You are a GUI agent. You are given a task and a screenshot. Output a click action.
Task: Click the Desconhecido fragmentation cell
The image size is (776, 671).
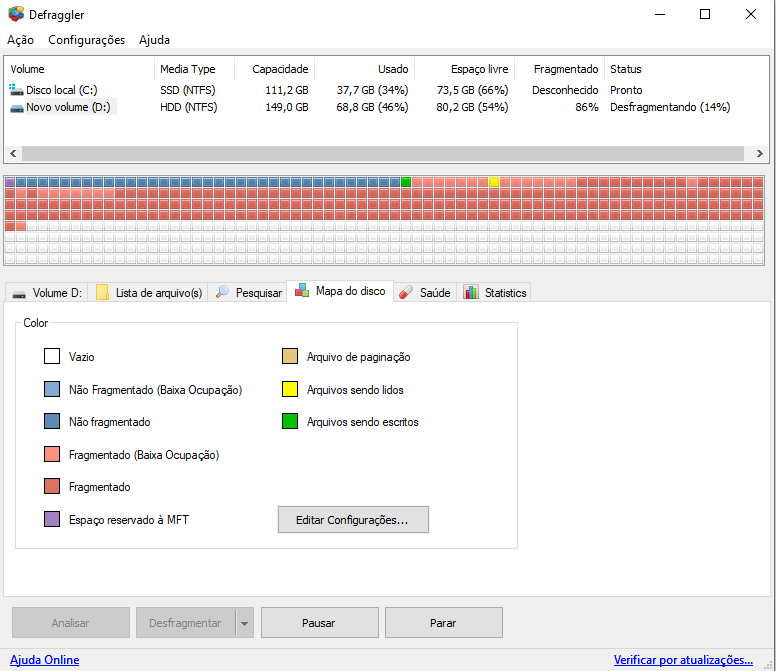pos(565,90)
